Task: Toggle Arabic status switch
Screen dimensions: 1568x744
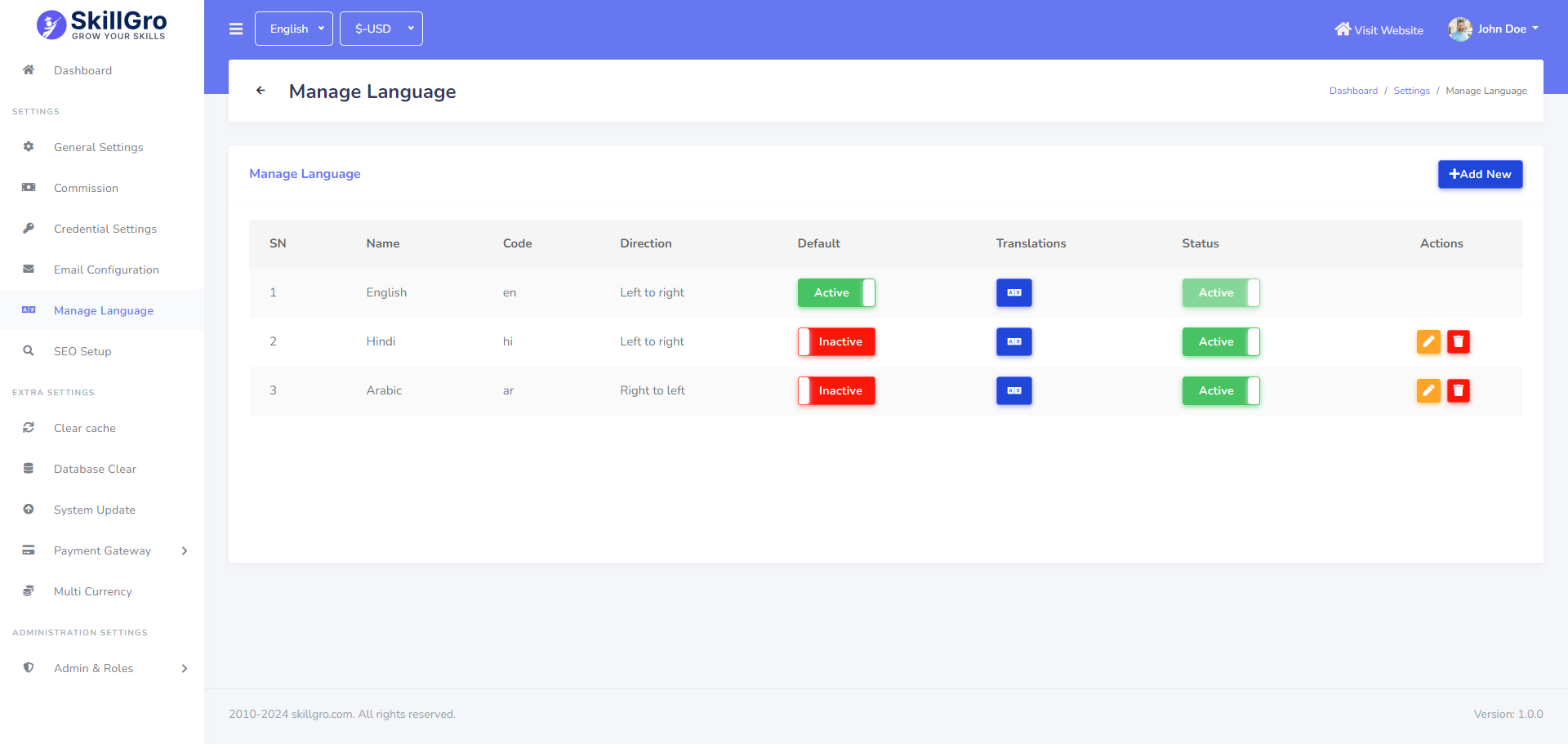Action: tap(1221, 390)
